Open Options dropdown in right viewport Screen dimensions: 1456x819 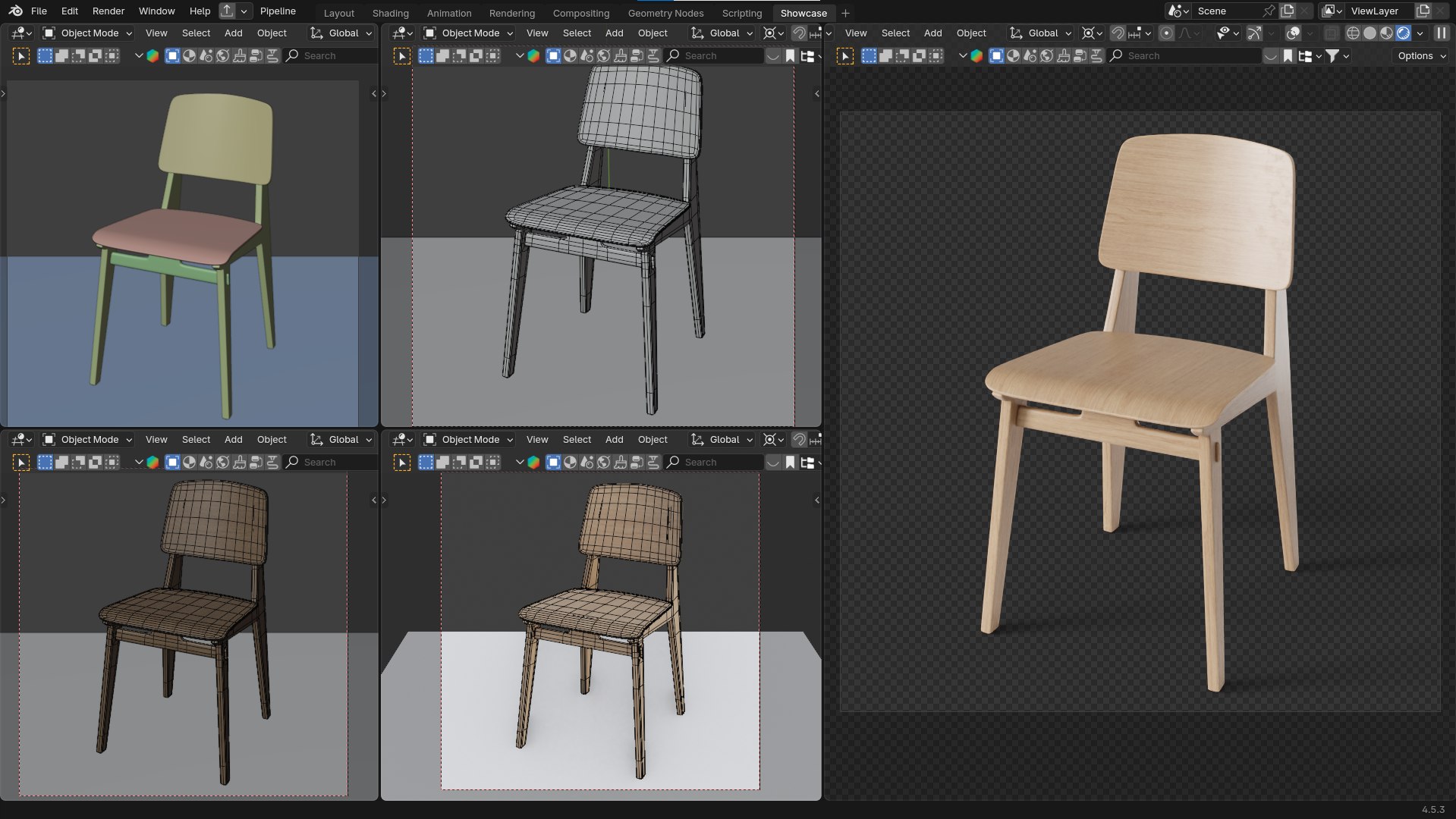(1422, 56)
